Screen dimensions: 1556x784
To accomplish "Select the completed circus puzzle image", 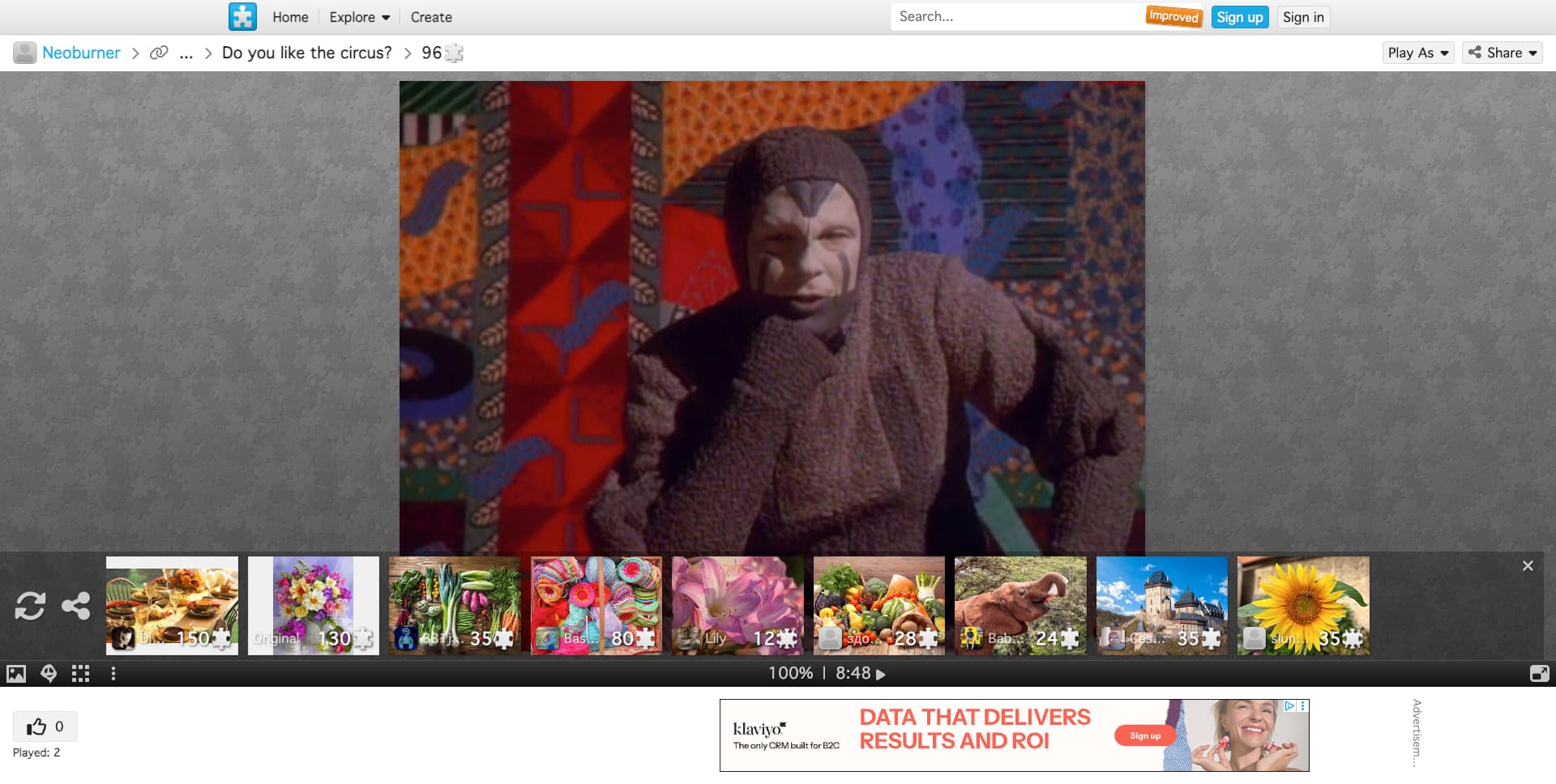I will click(x=772, y=317).
